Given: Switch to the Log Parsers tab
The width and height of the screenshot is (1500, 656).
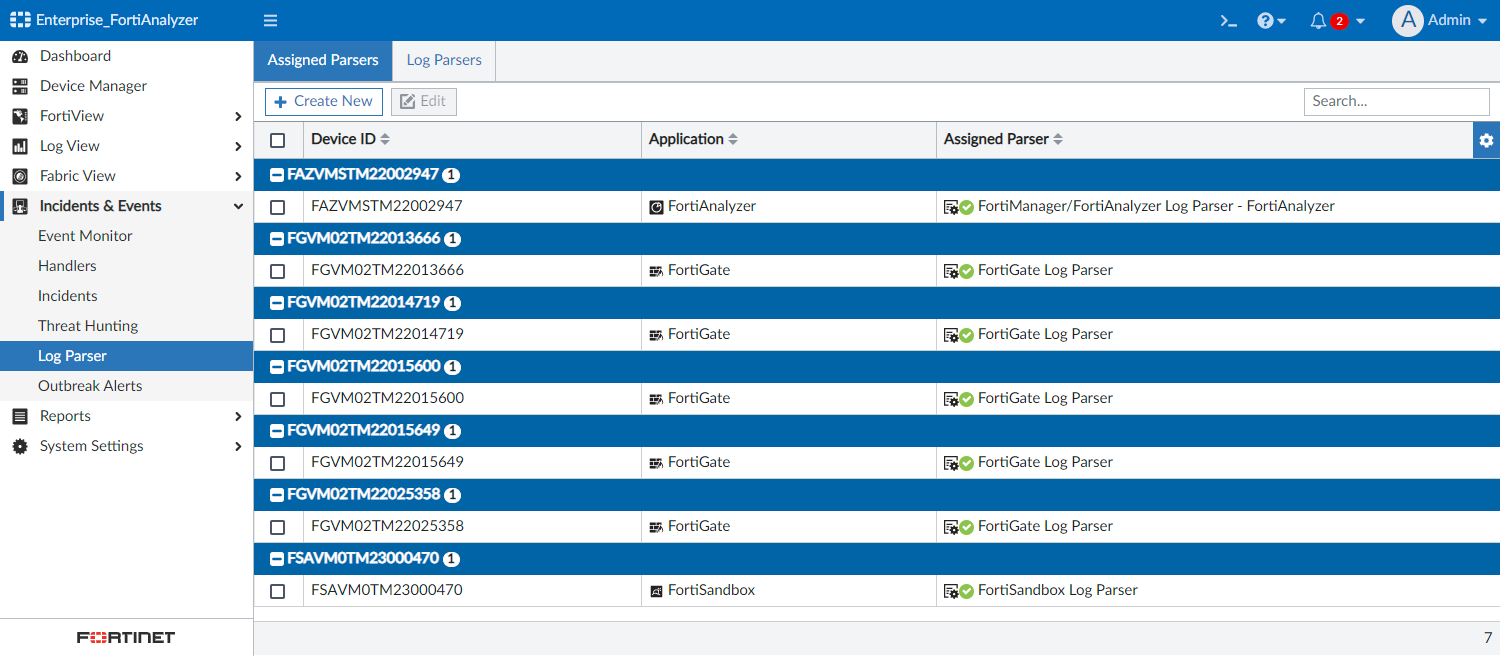Looking at the screenshot, I should [x=444, y=60].
